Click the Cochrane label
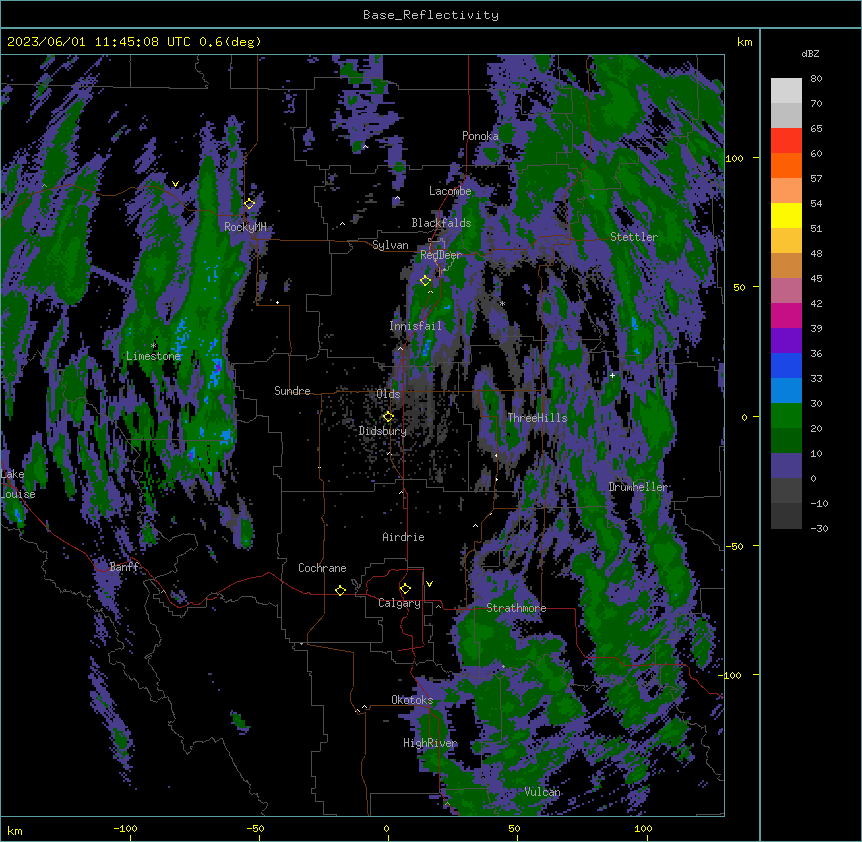Screen dimensions: 862x842 click(322, 568)
